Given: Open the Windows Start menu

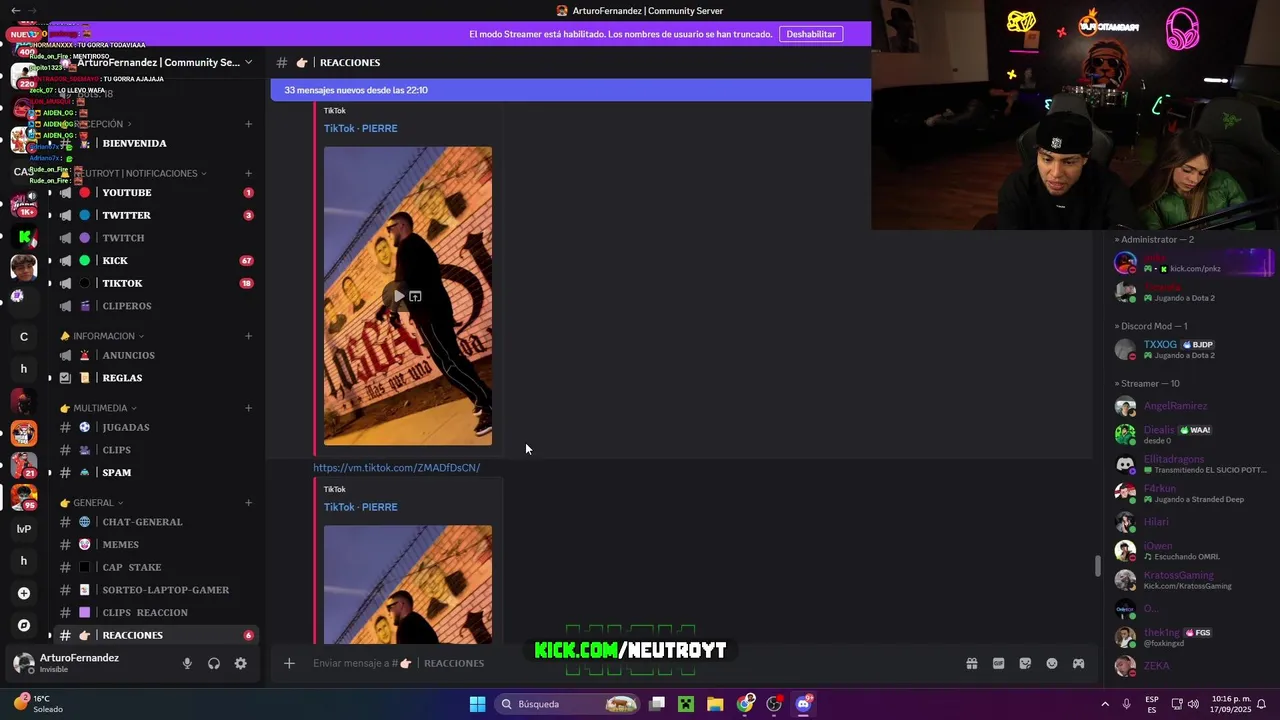Looking at the screenshot, I should coord(477,704).
